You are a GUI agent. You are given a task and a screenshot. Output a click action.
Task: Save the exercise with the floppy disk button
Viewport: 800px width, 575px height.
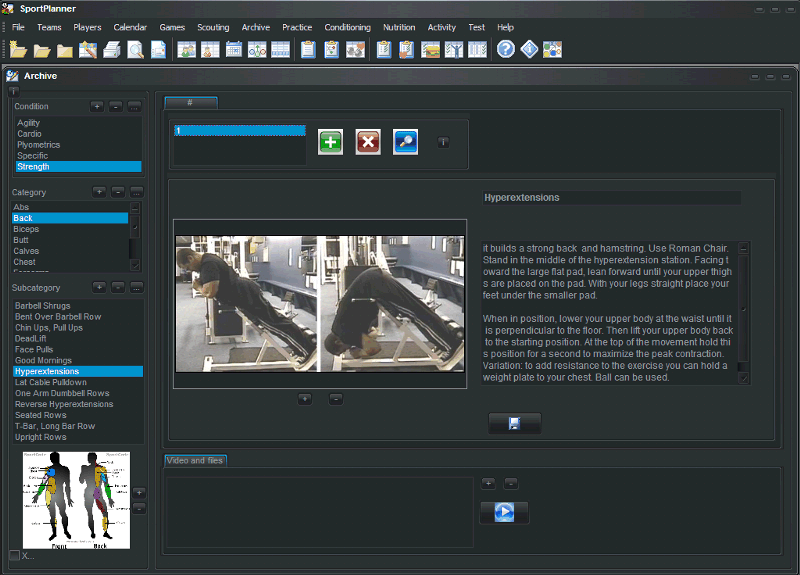(514, 423)
